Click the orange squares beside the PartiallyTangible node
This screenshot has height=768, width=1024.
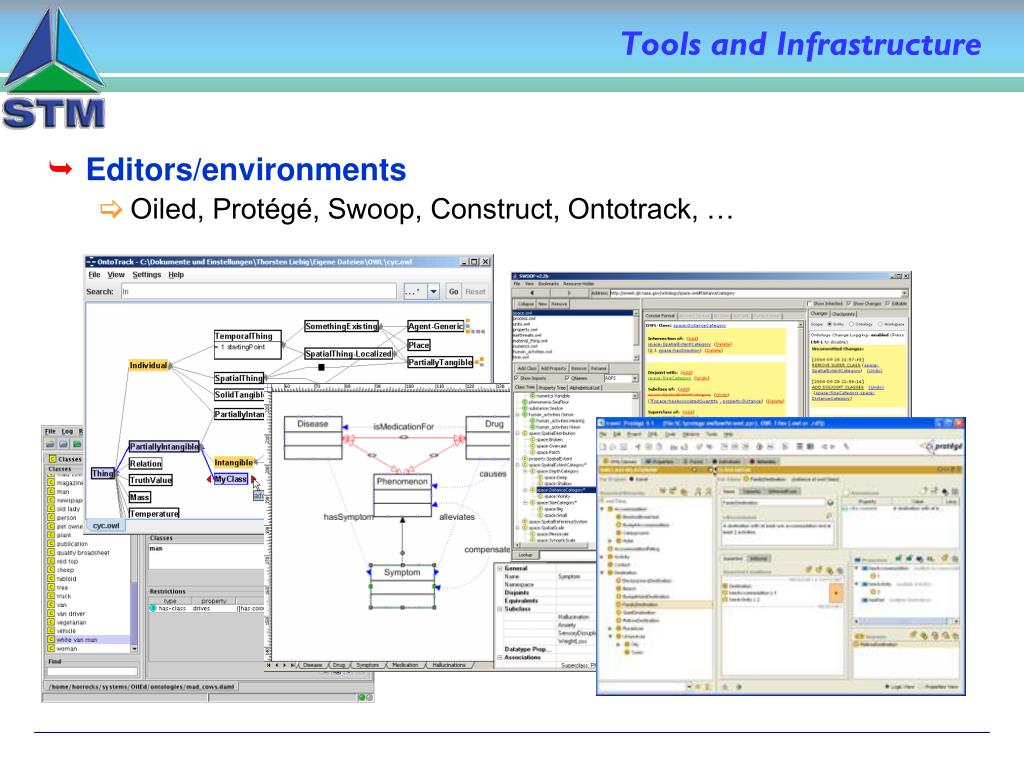(x=479, y=361)
